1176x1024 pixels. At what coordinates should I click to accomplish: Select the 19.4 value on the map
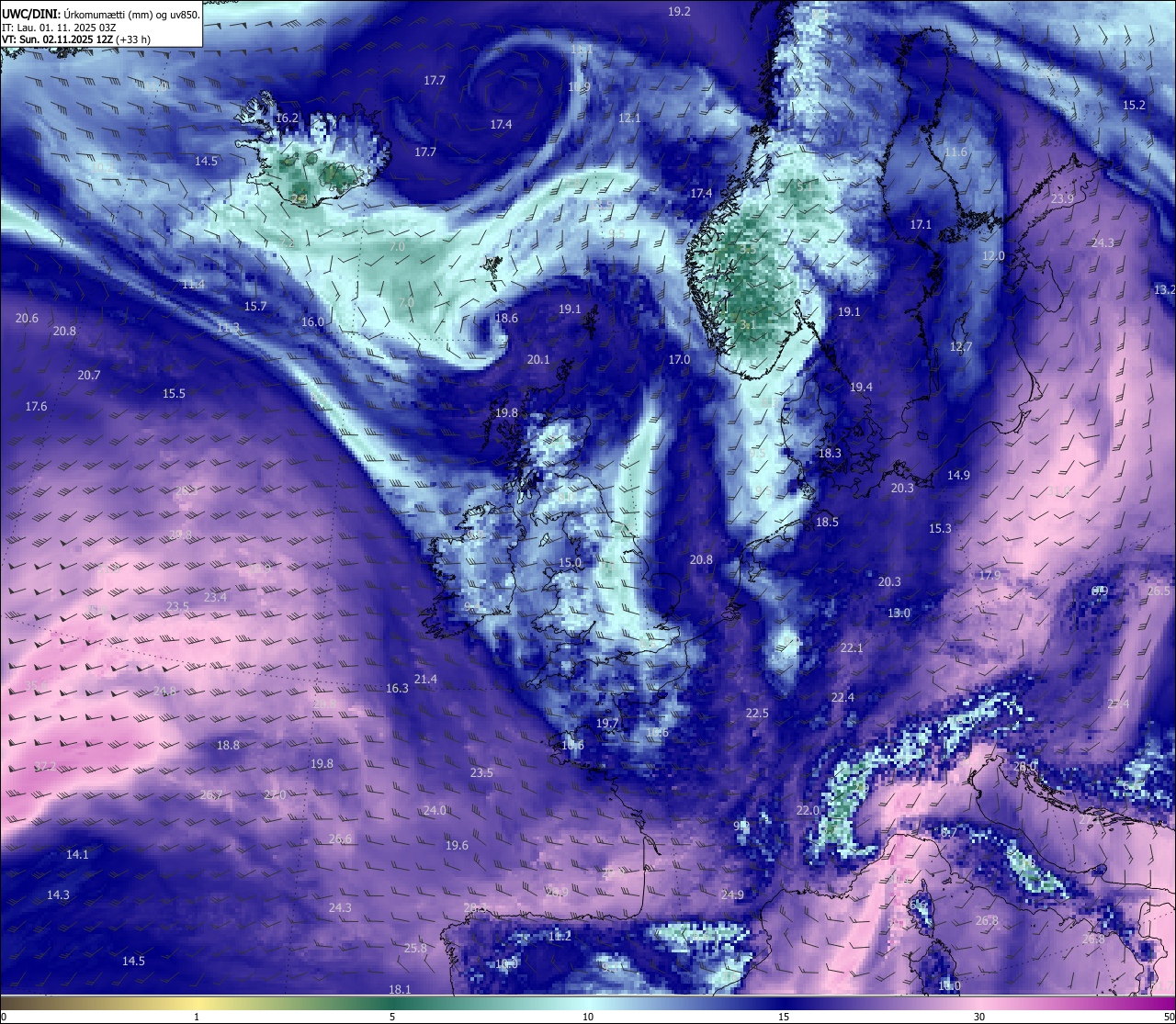click(x=861, y=387)
